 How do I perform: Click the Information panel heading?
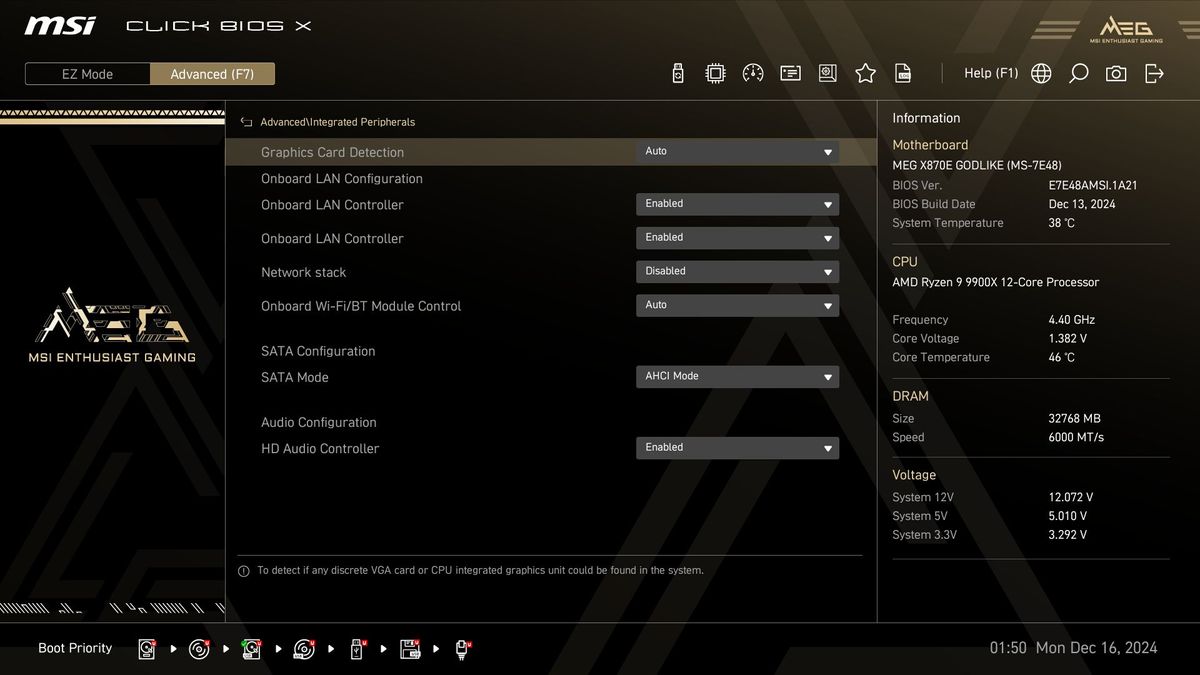tap(926, 118)
